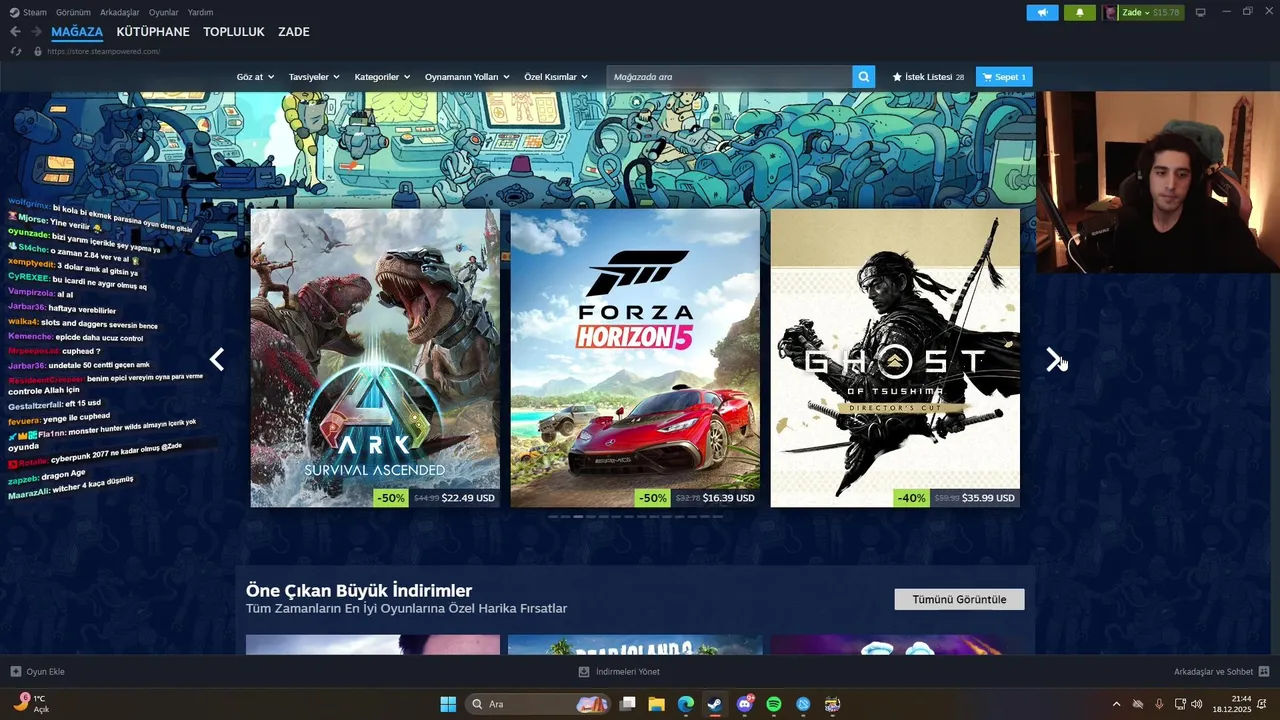Click the taskbar Ara search box

[540, 704]
